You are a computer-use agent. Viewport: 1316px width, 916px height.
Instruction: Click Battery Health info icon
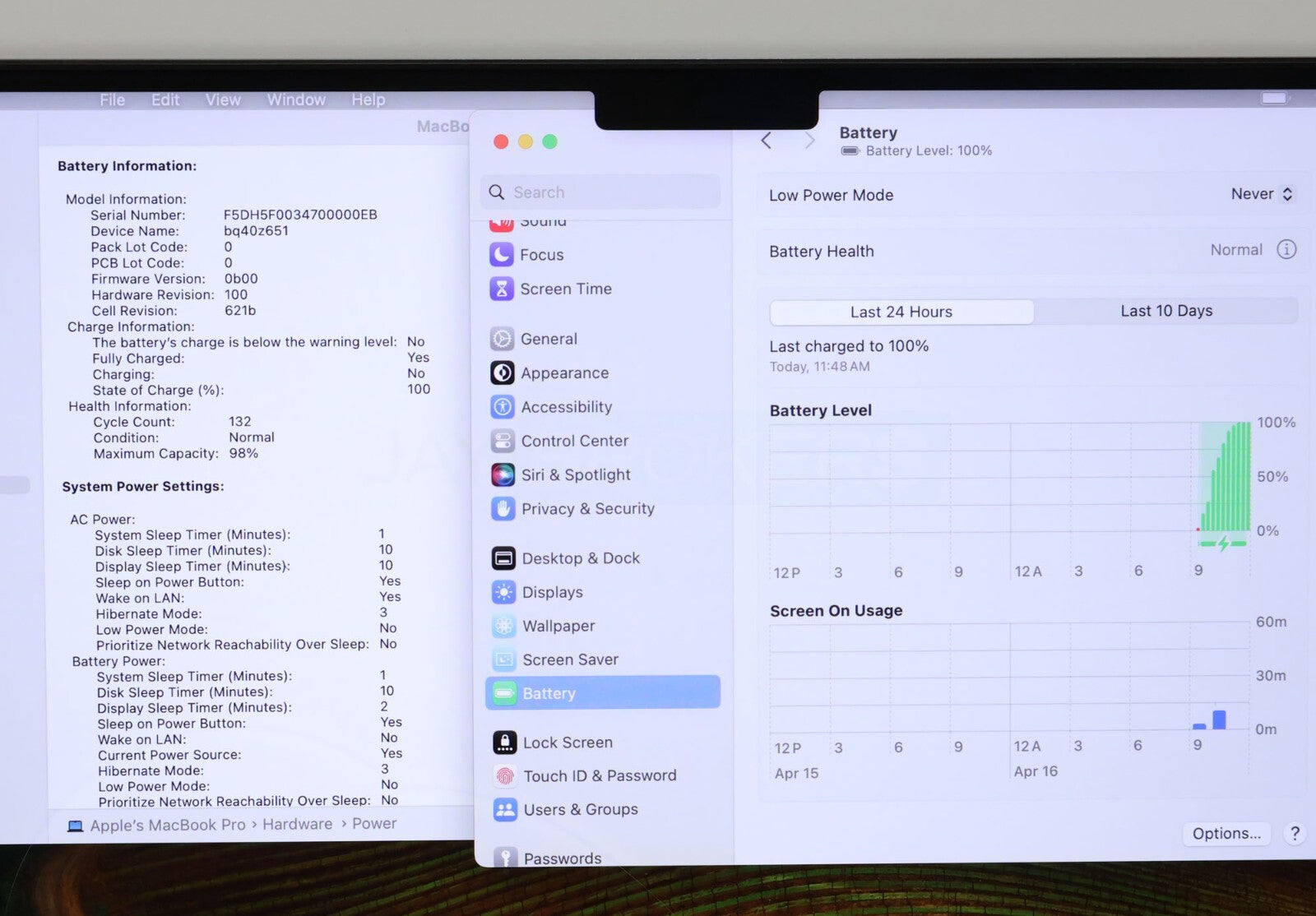[x=1286, y=249]
